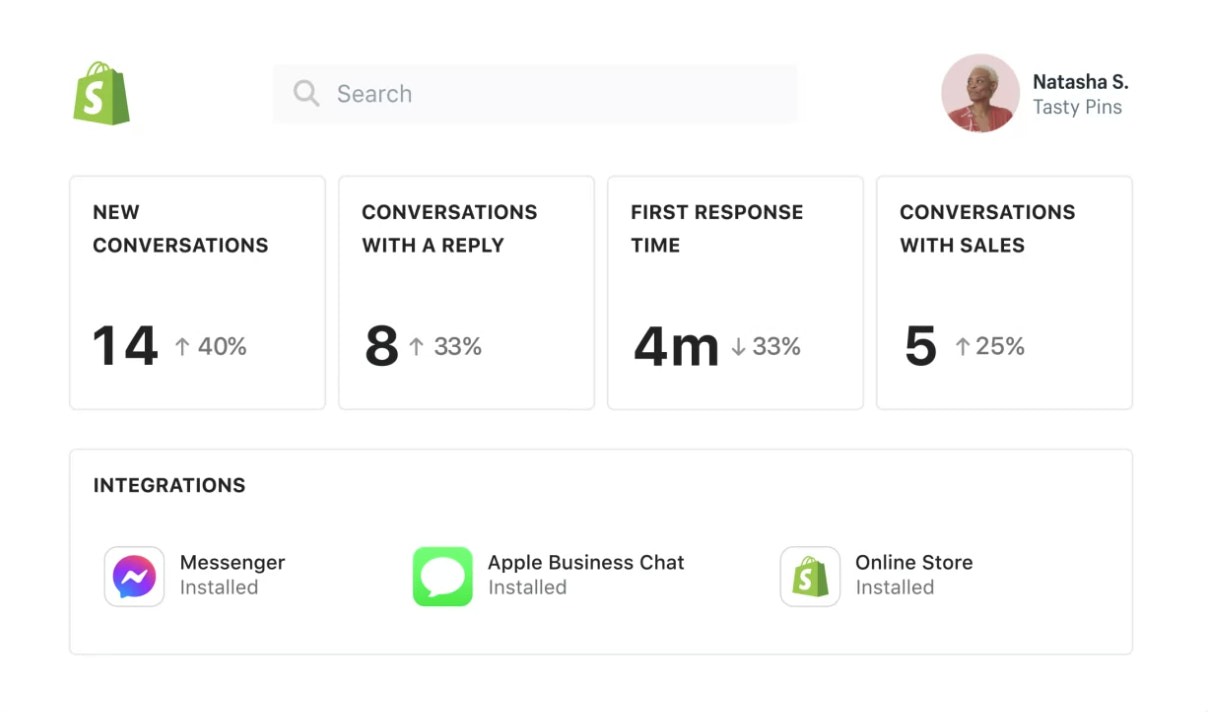1208x712 pixels.
Task: Click the Installed label under Messenger
Action: 218,587
